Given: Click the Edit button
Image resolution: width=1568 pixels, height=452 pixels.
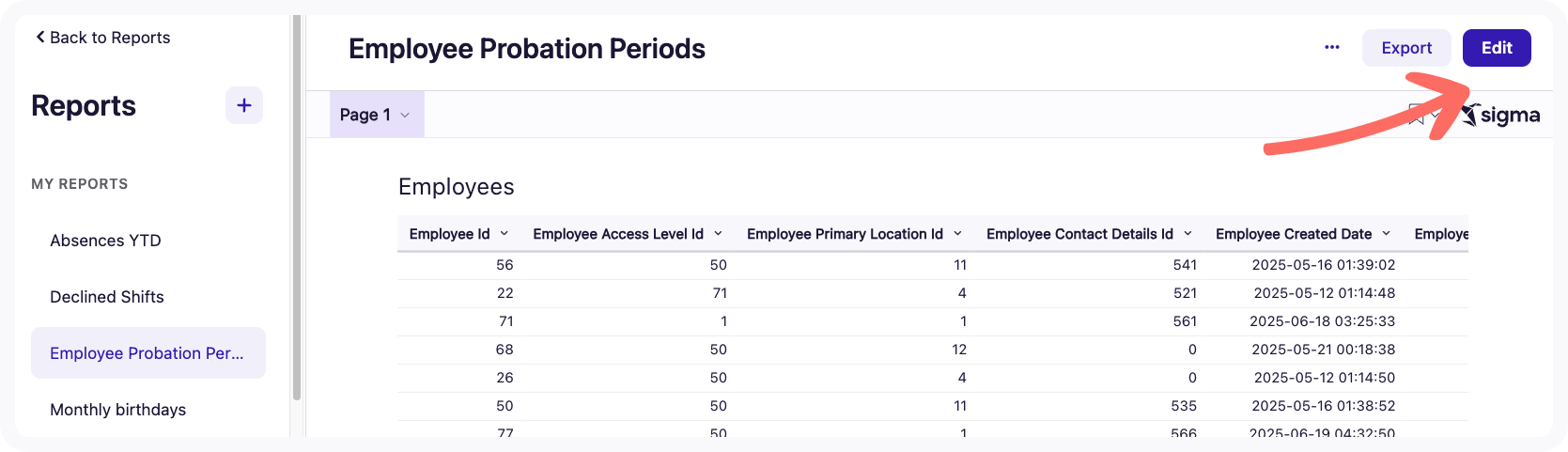Looking at the screenshot, I should (1497, 48).
